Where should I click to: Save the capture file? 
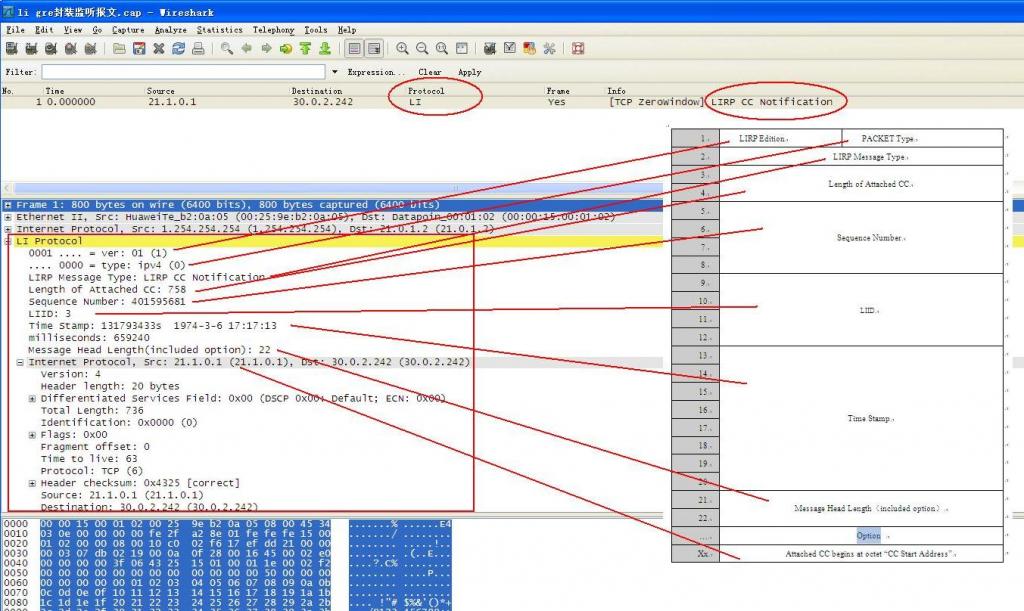click(139, 48)
